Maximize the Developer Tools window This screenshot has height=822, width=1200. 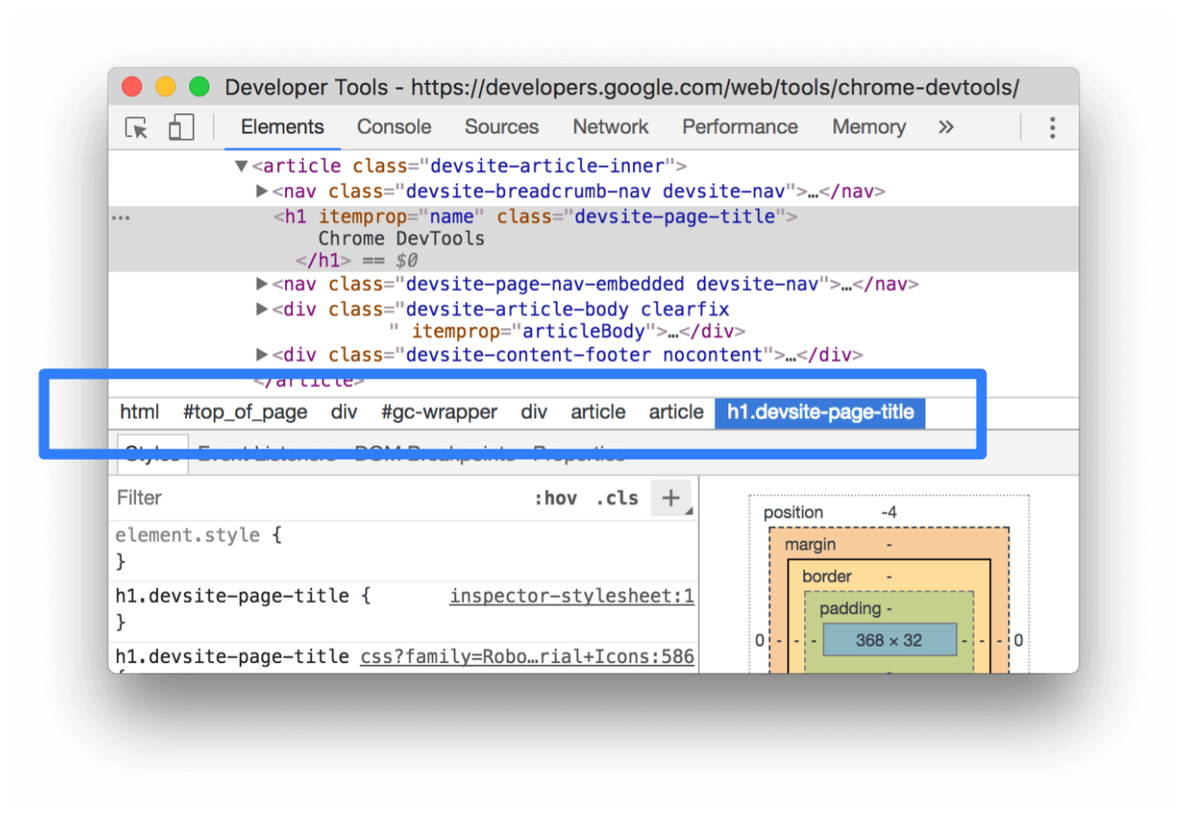pyautogui.click(x=199, y=87)
